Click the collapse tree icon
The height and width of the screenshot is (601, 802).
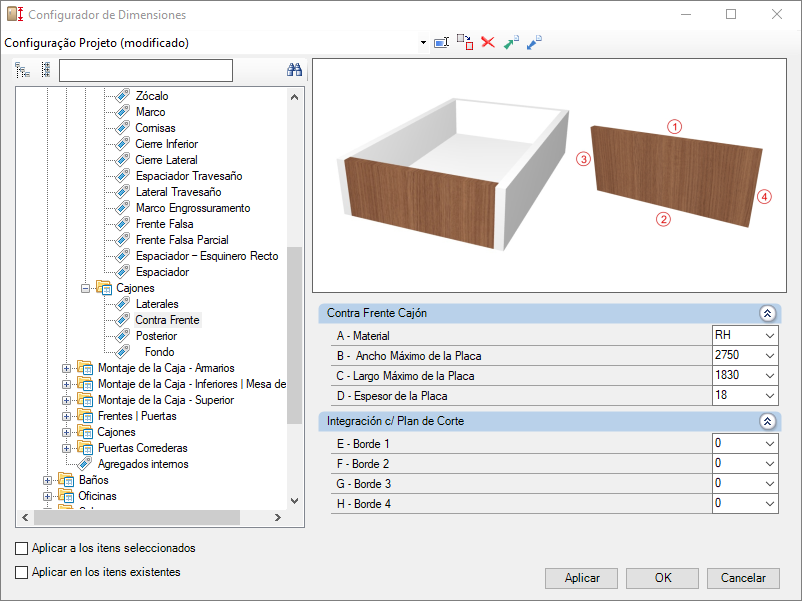click(45, 70)
